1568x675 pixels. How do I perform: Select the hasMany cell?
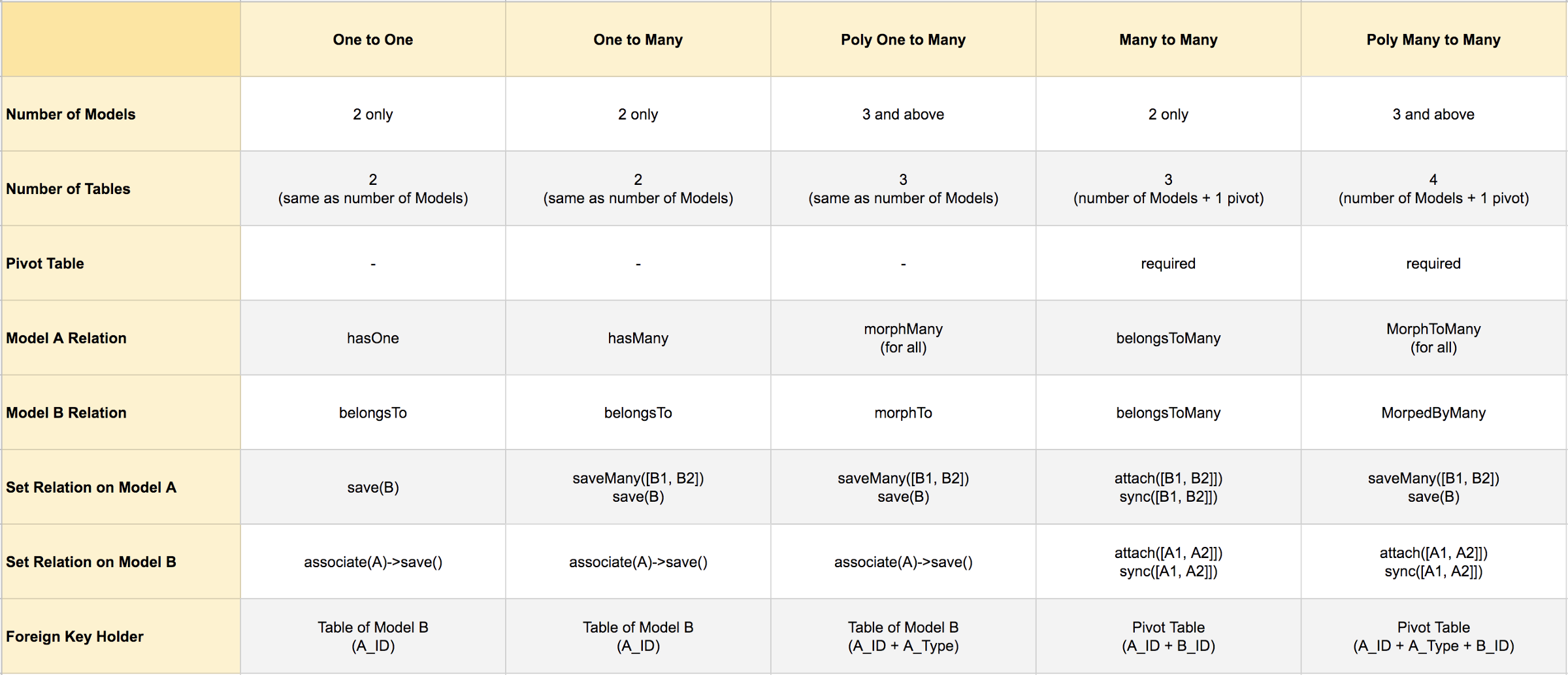pyautogui.click(x=638, y=338)
